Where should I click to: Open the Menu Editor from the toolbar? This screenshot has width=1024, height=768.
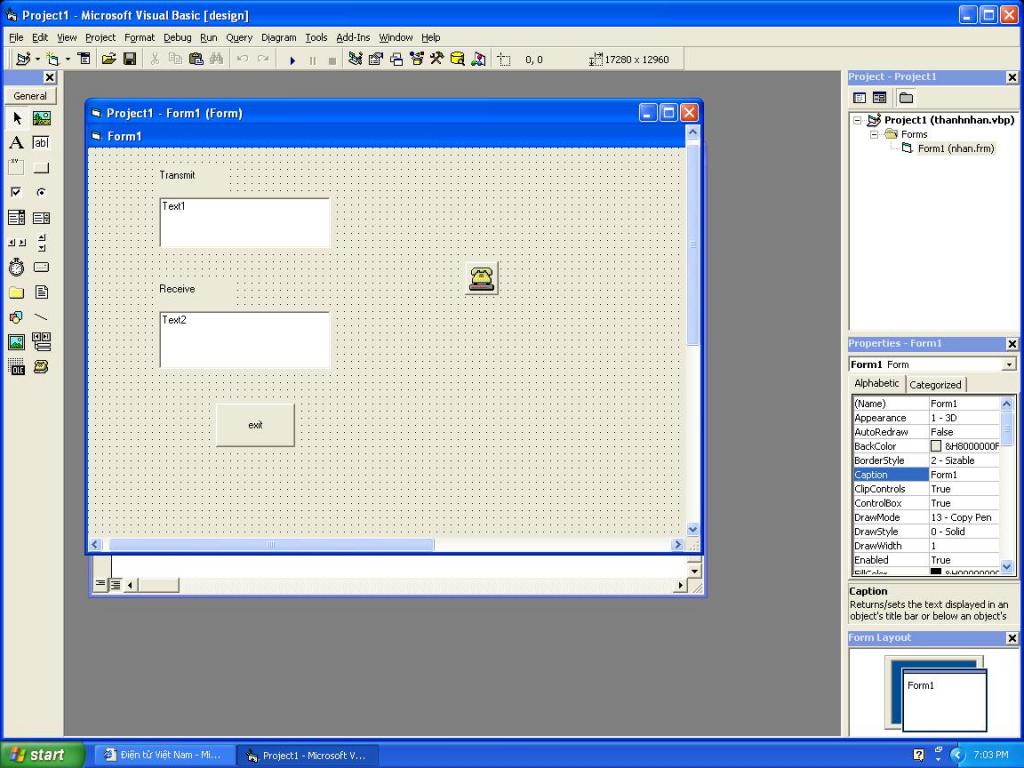tap(84, 59)
